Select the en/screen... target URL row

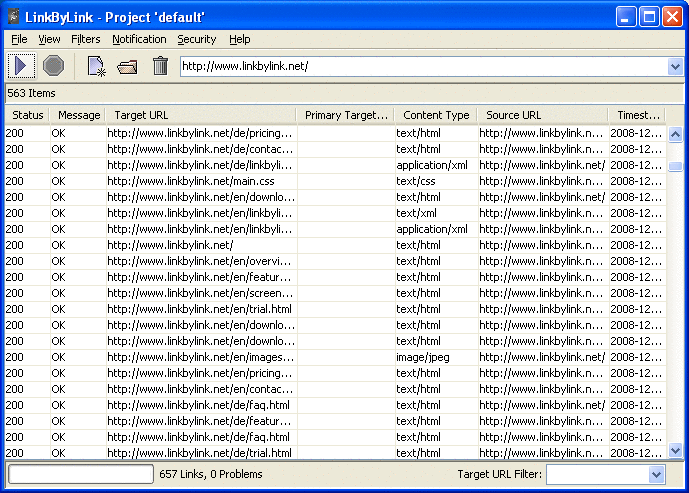click(335, 293)
